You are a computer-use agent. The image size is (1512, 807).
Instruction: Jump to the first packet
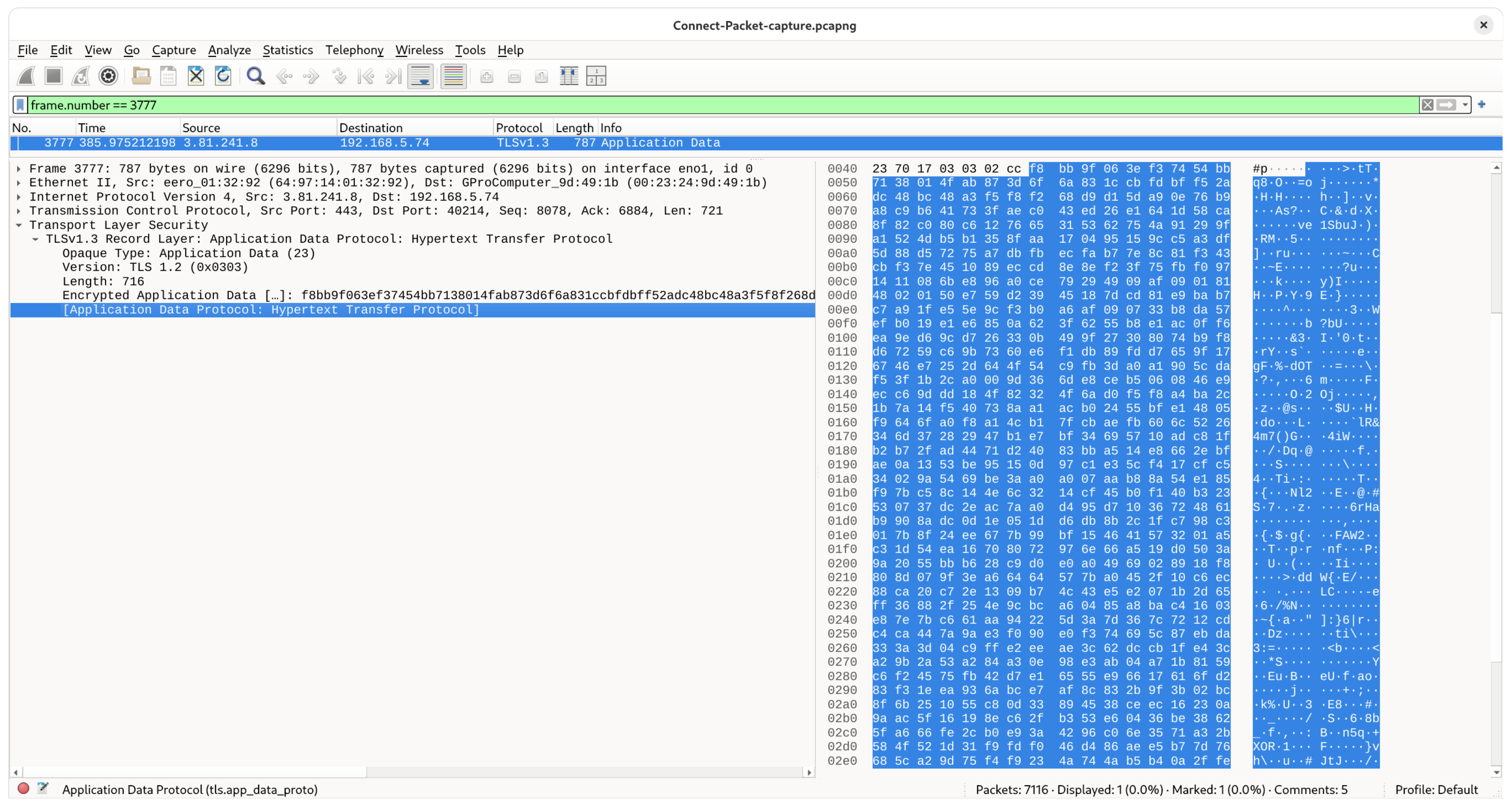coord(366,76)
